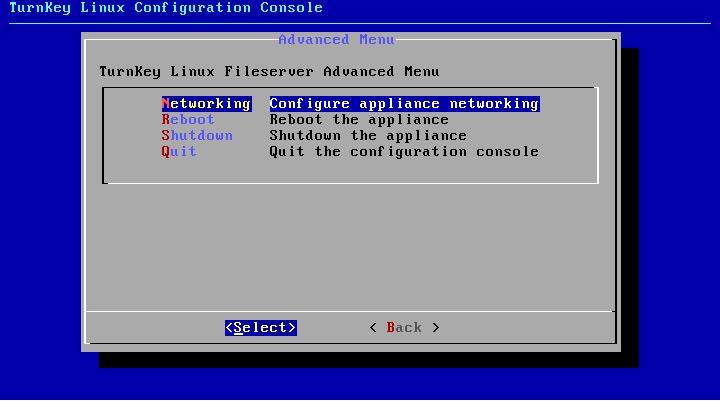Go back using the Back button
This screenshot has height=401, width=720.
pos(404,328)
